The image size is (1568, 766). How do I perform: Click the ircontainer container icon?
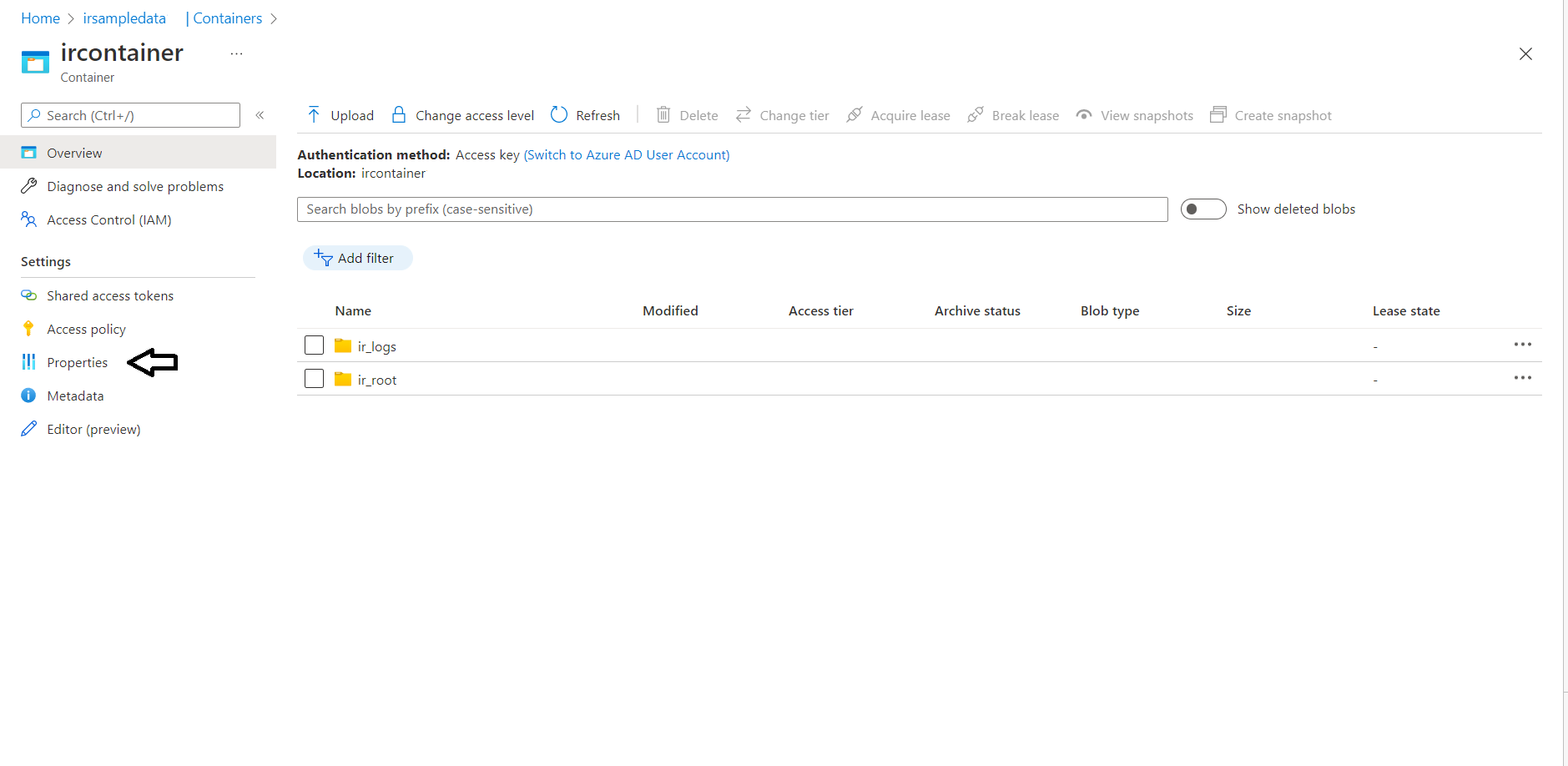[35, 62]
